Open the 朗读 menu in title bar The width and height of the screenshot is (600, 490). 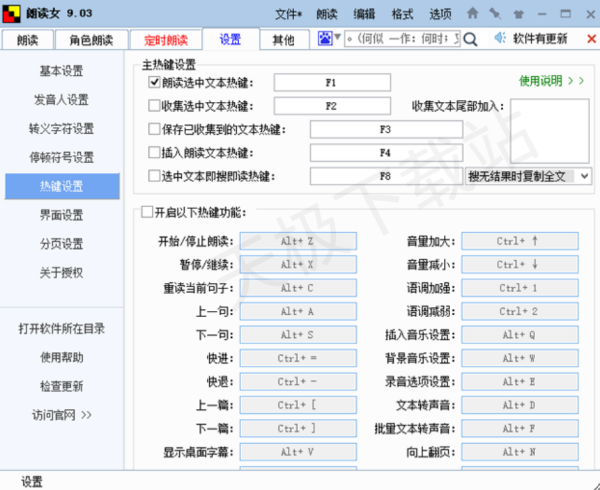pos(327,14)
